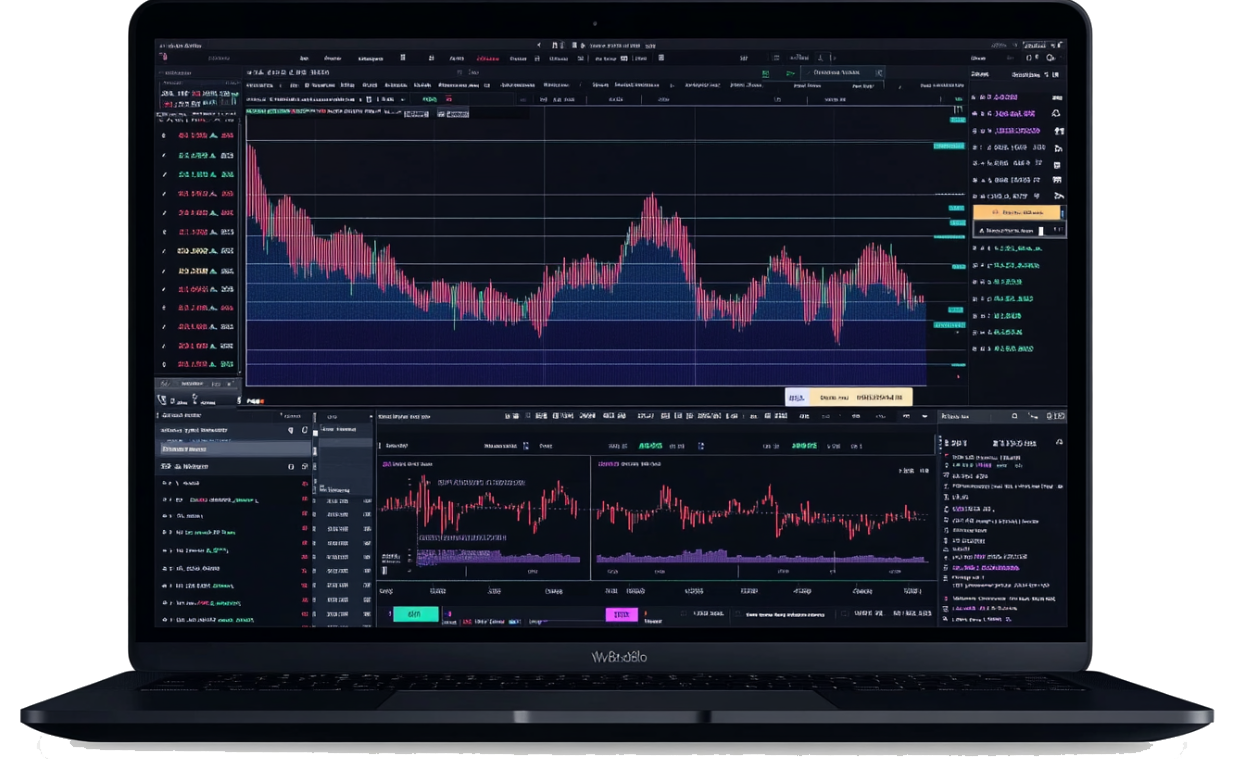Click the green square icon left of play icon

click(766, 73)
